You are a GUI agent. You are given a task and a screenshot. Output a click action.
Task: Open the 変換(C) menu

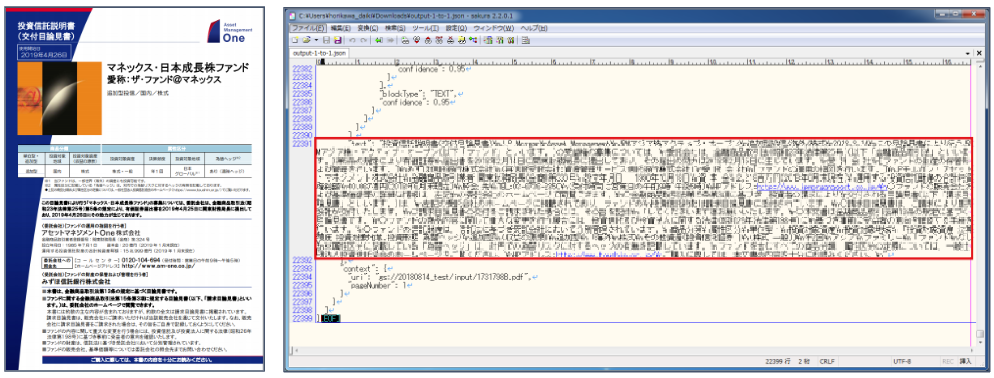368,29
